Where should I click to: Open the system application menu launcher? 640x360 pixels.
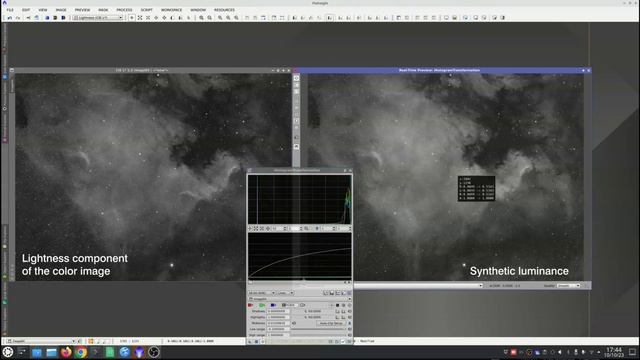(x=8, y=352)
